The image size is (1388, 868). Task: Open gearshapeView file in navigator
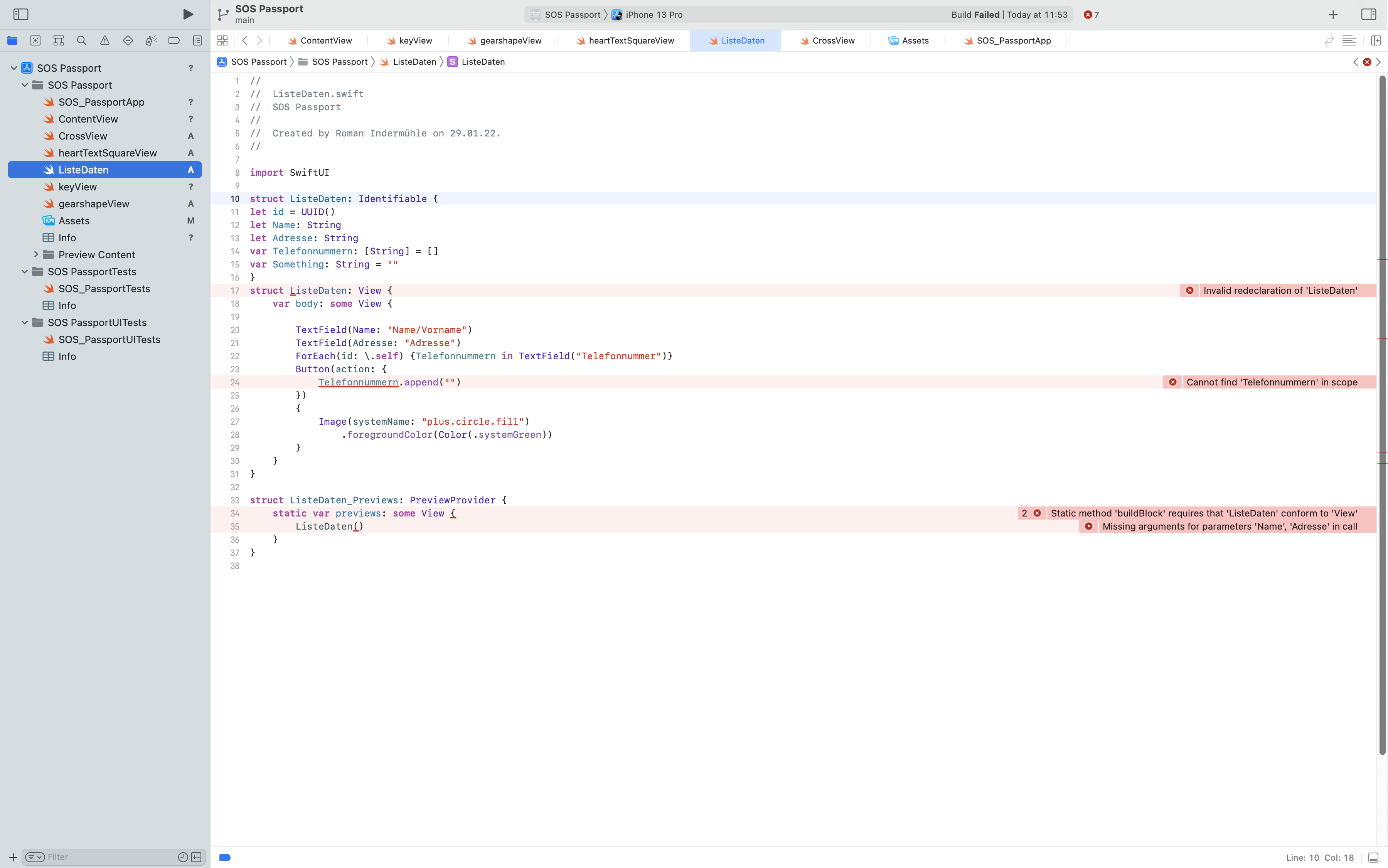(94, 204)
